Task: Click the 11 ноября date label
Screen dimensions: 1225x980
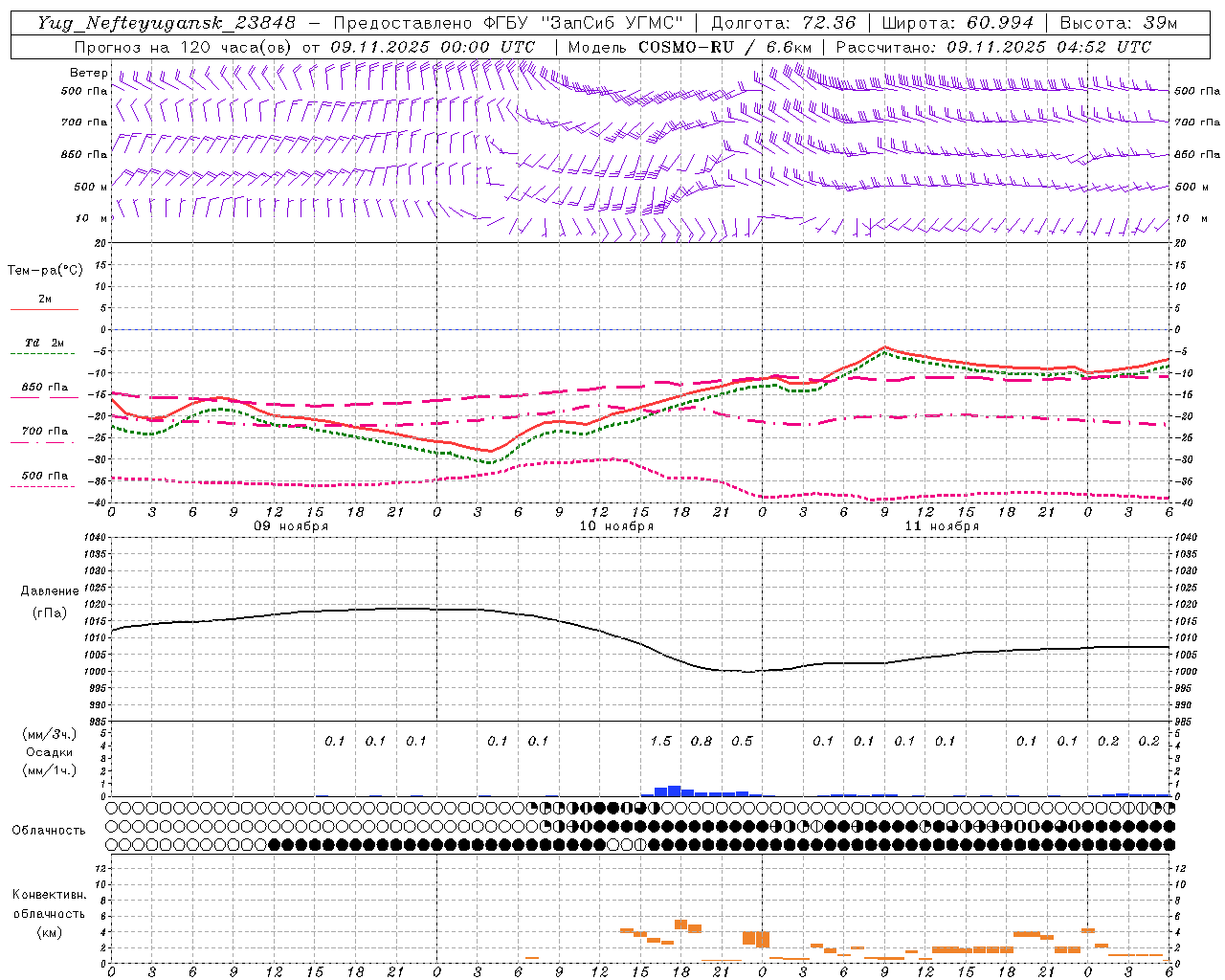Action: (942, 526)
